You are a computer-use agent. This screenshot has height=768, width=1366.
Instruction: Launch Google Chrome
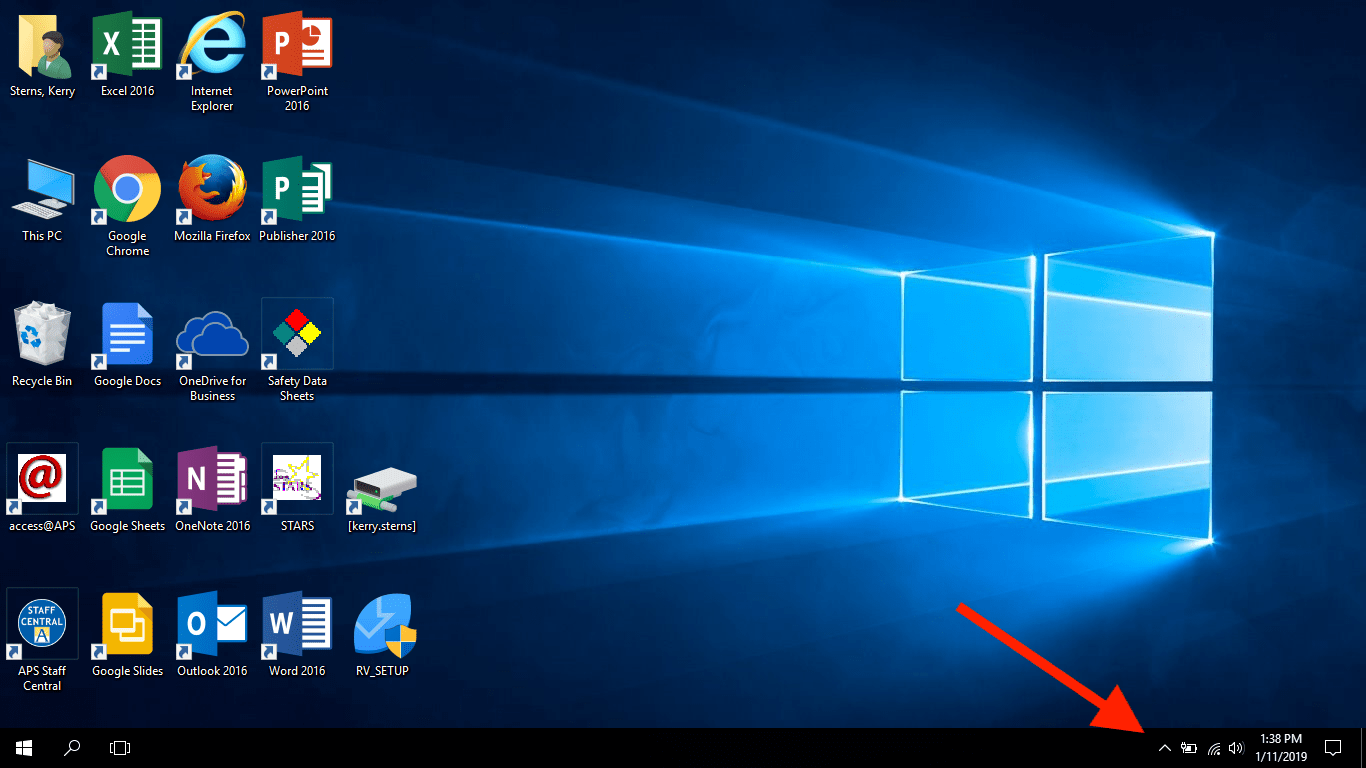126,190
